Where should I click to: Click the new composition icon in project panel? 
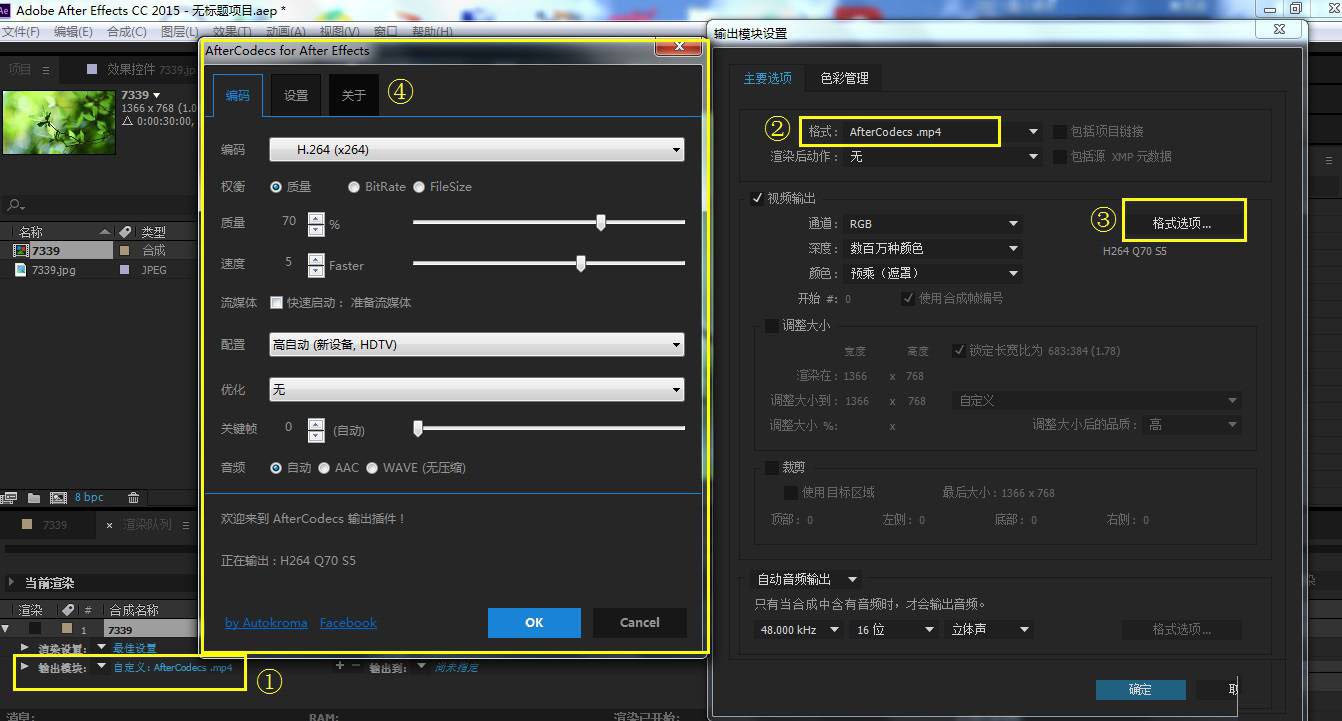coord(58,497)
